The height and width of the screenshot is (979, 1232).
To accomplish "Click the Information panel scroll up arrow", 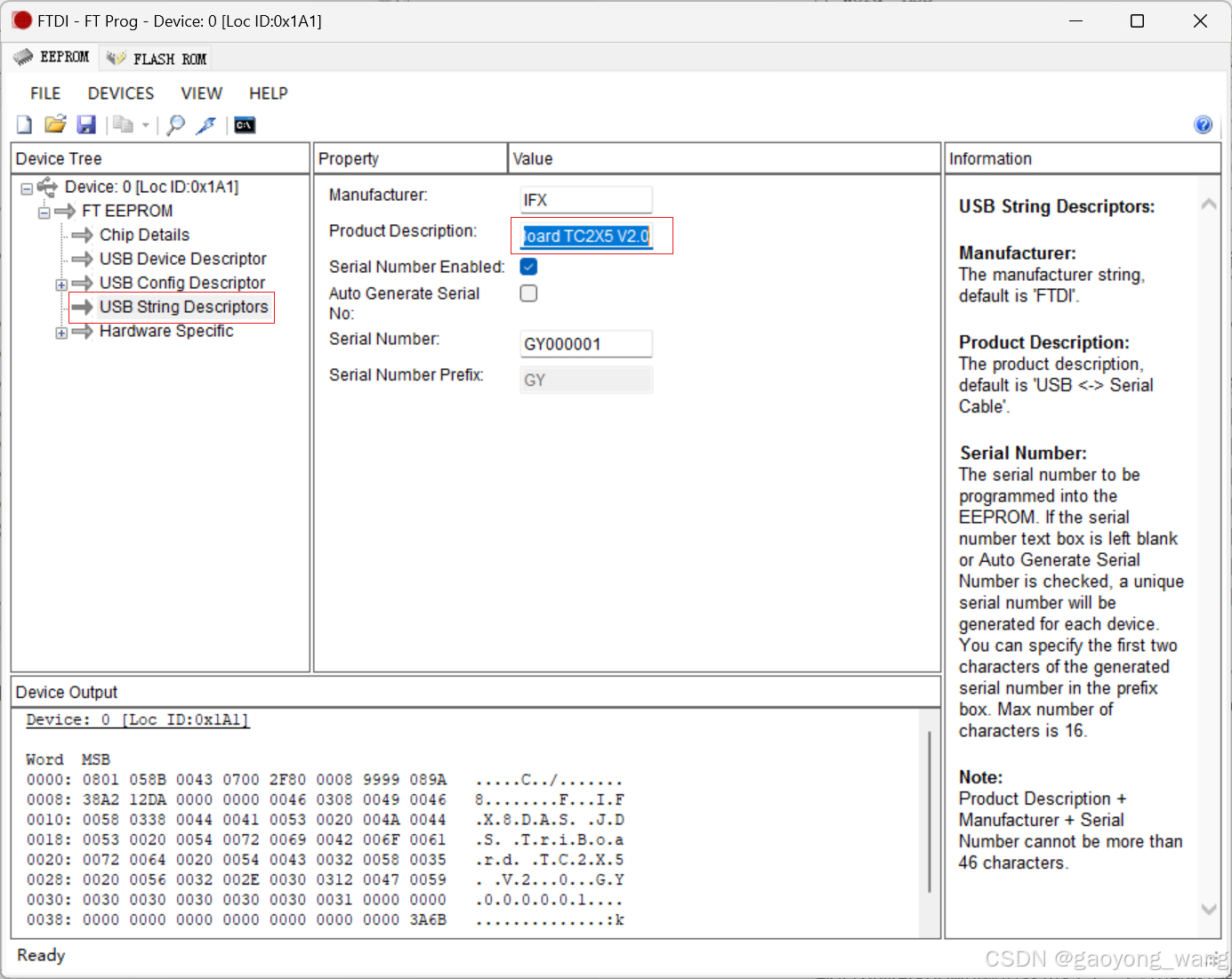I will [1209, 205].
